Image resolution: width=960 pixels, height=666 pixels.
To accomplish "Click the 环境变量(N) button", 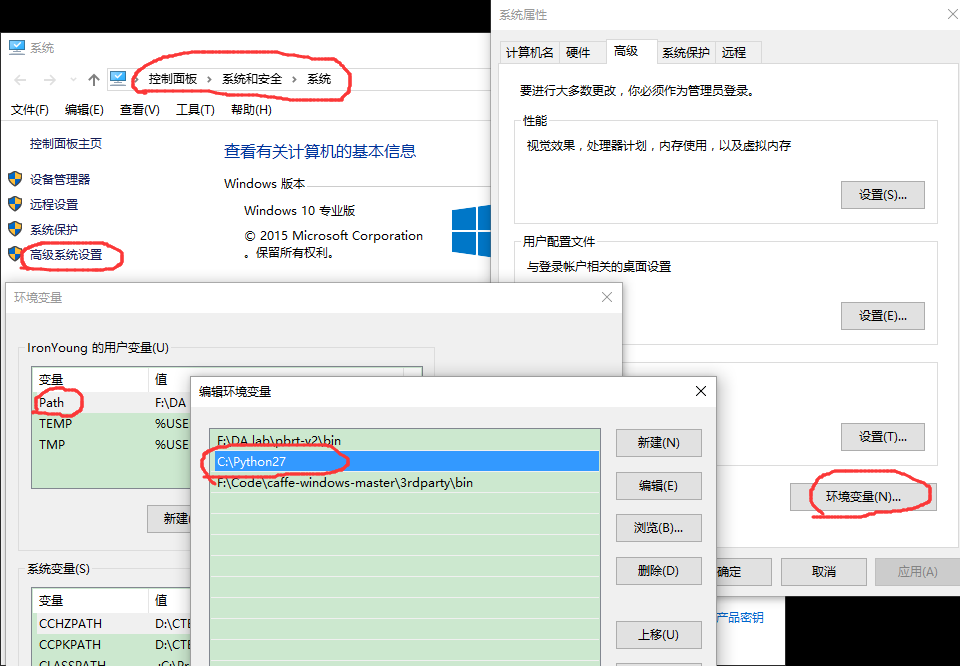I will (x=861, y=495).
